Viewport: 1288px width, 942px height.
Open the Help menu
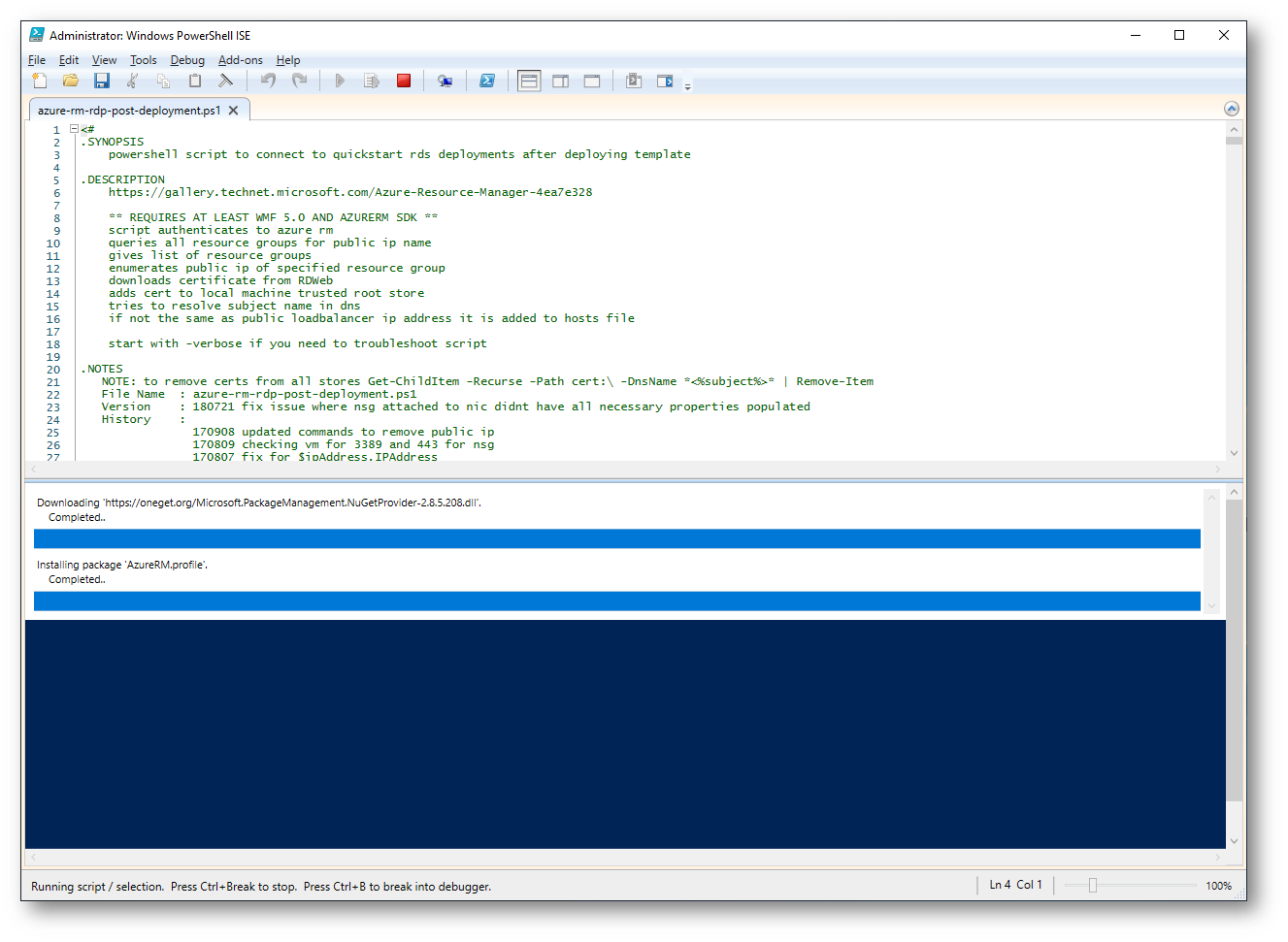288,60
